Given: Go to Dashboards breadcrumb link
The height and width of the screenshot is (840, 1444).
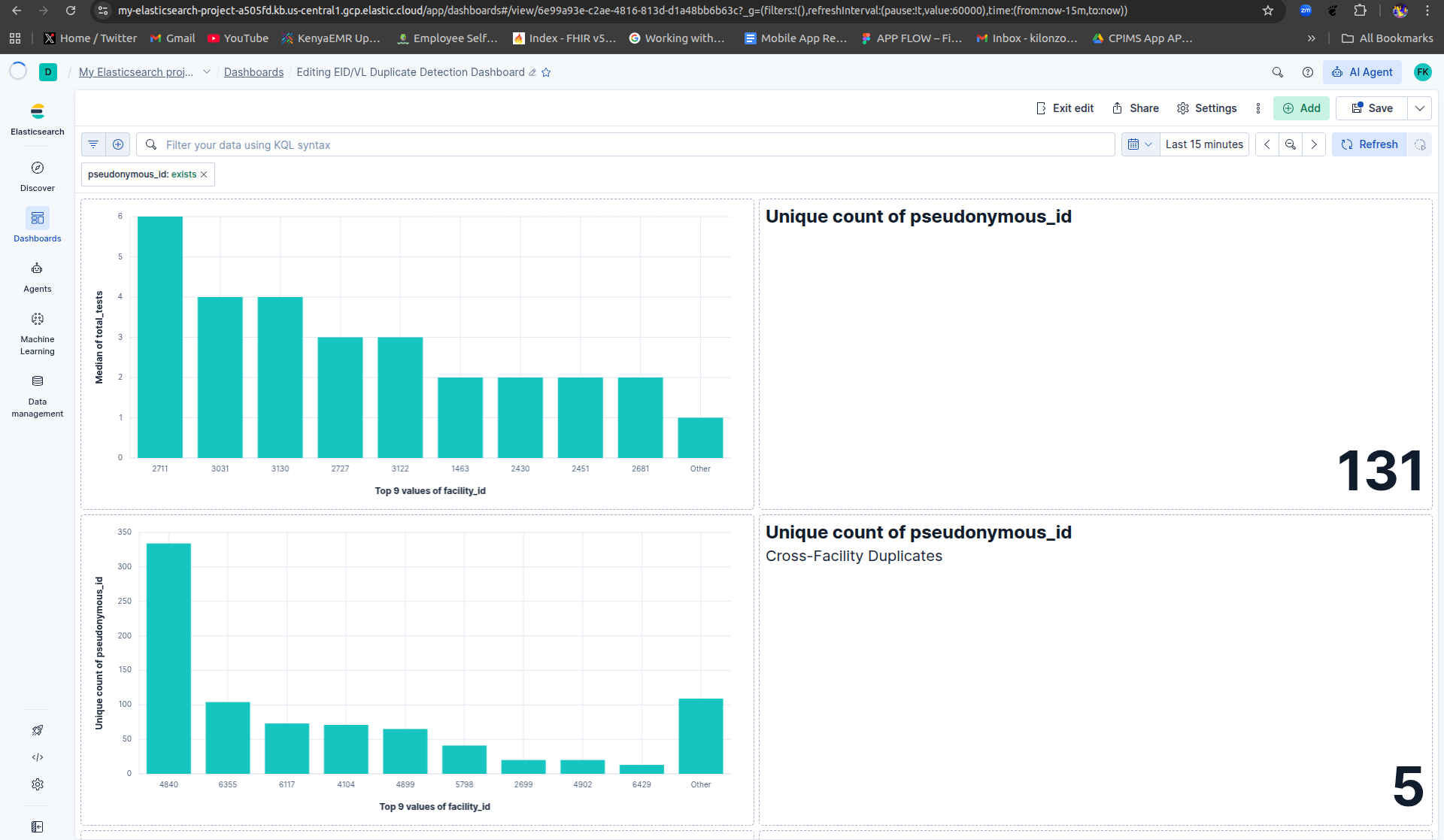Looking at the screenshot, I should click(253, 72).
